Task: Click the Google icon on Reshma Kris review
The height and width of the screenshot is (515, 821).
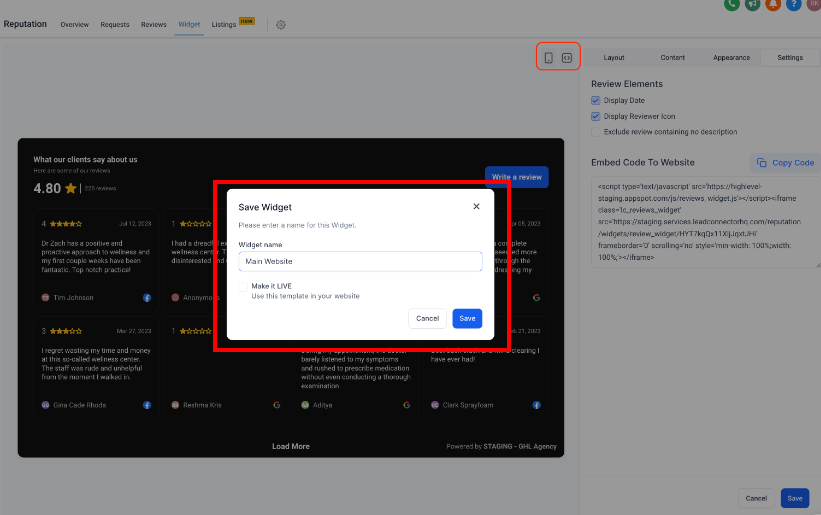Action: pyautogui.click(x=277, y=405)
